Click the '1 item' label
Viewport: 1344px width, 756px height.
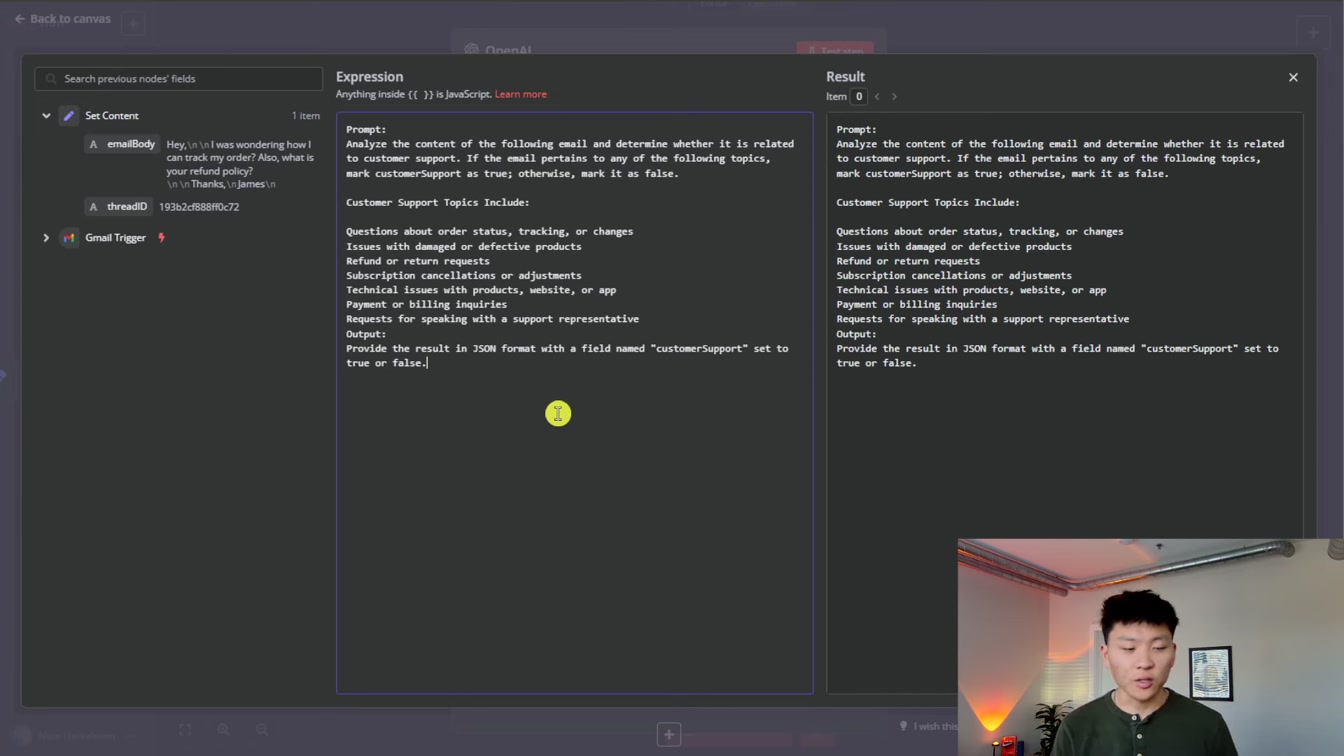point(306,116)
